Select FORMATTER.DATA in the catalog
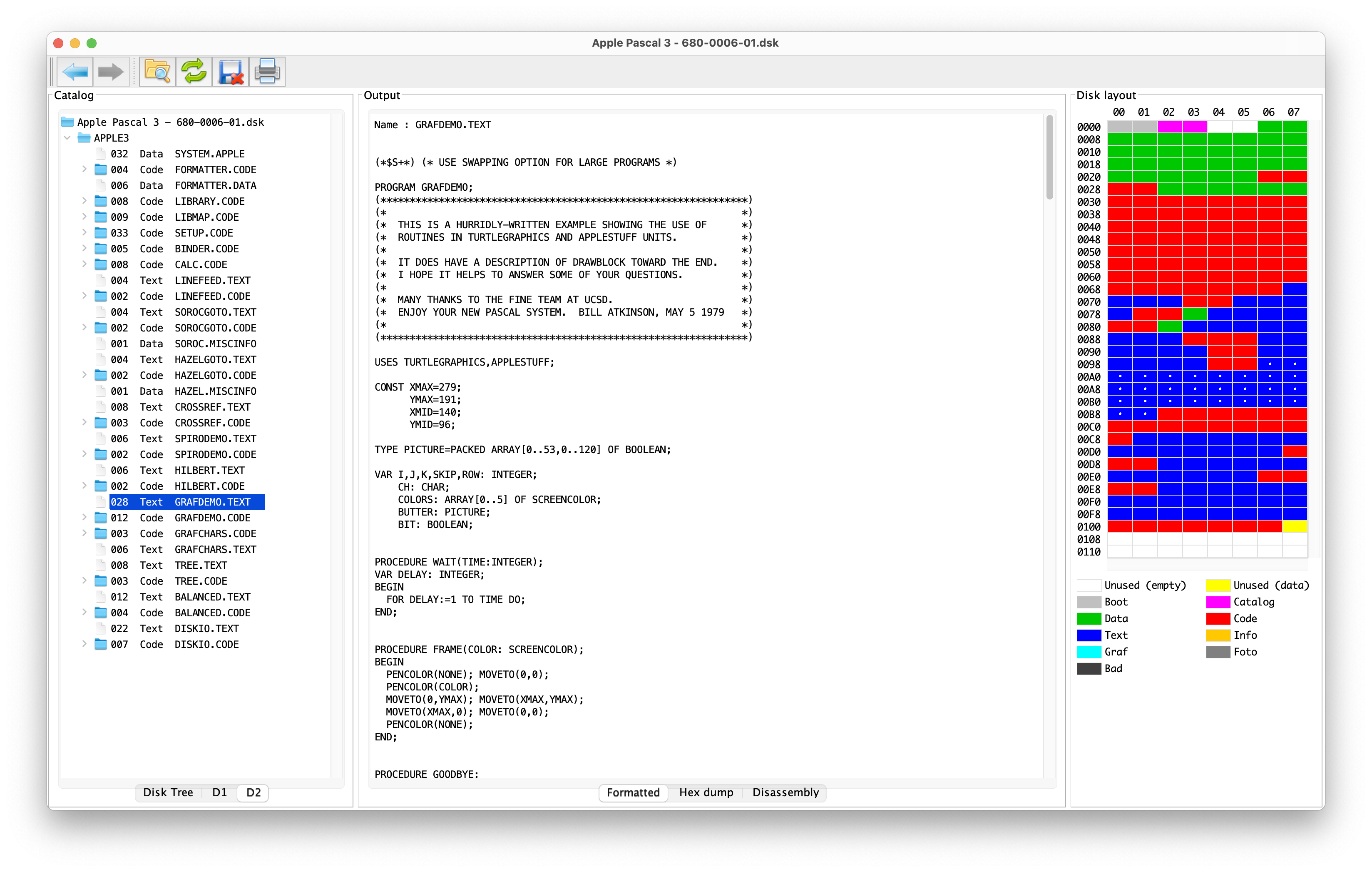The image size is (1372, 872). click(183, 185)
